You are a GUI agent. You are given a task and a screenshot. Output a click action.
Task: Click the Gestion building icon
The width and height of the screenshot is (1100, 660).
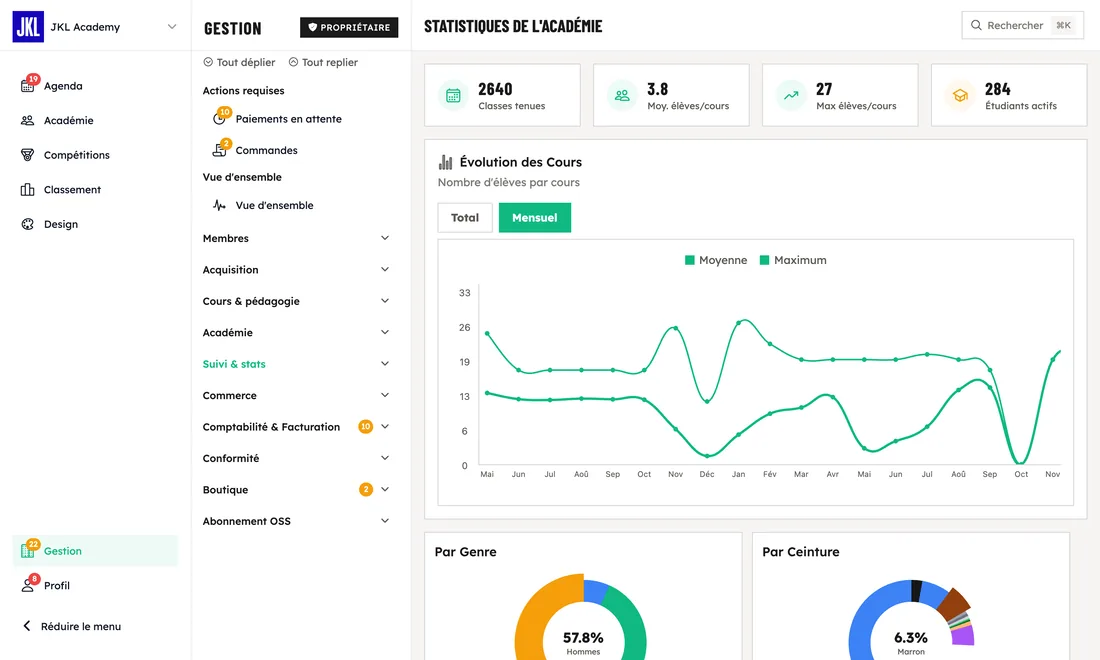coord(27,551)
